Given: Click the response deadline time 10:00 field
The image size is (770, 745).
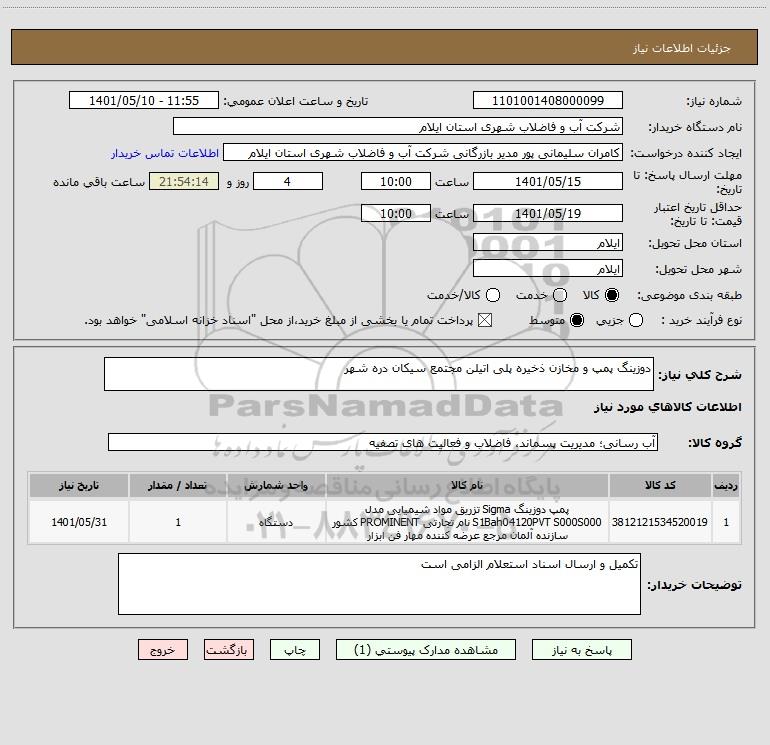Looking at the screenshot, I should [x=396, y=181].
